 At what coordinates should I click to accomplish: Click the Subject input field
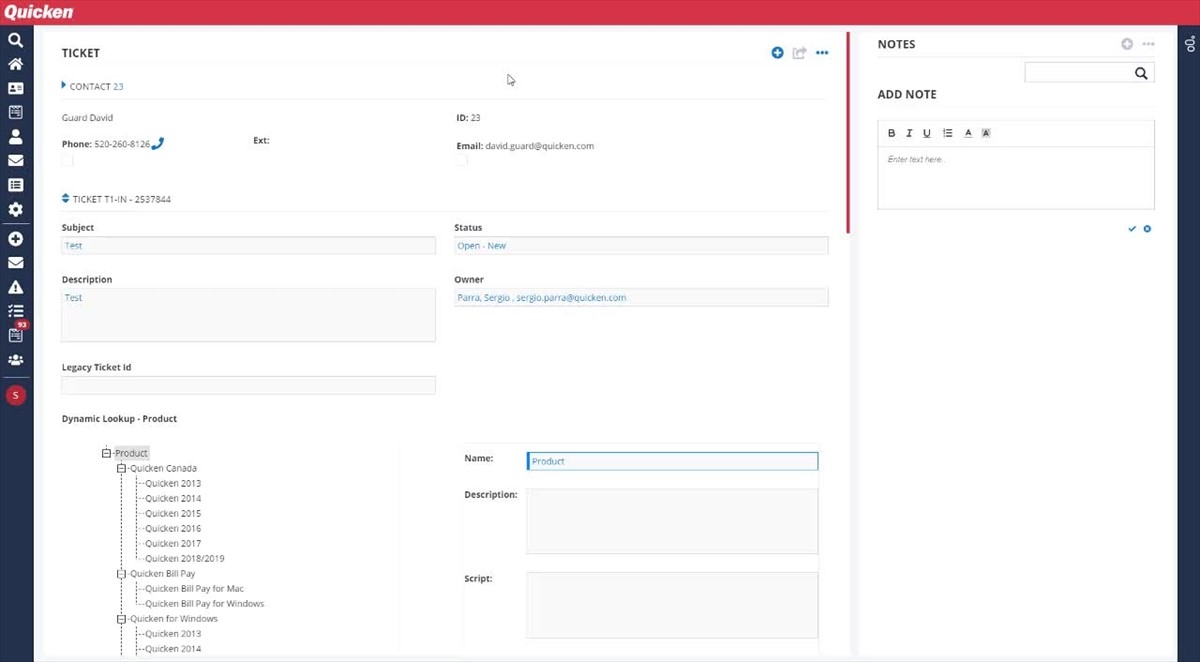click(248, 246)
